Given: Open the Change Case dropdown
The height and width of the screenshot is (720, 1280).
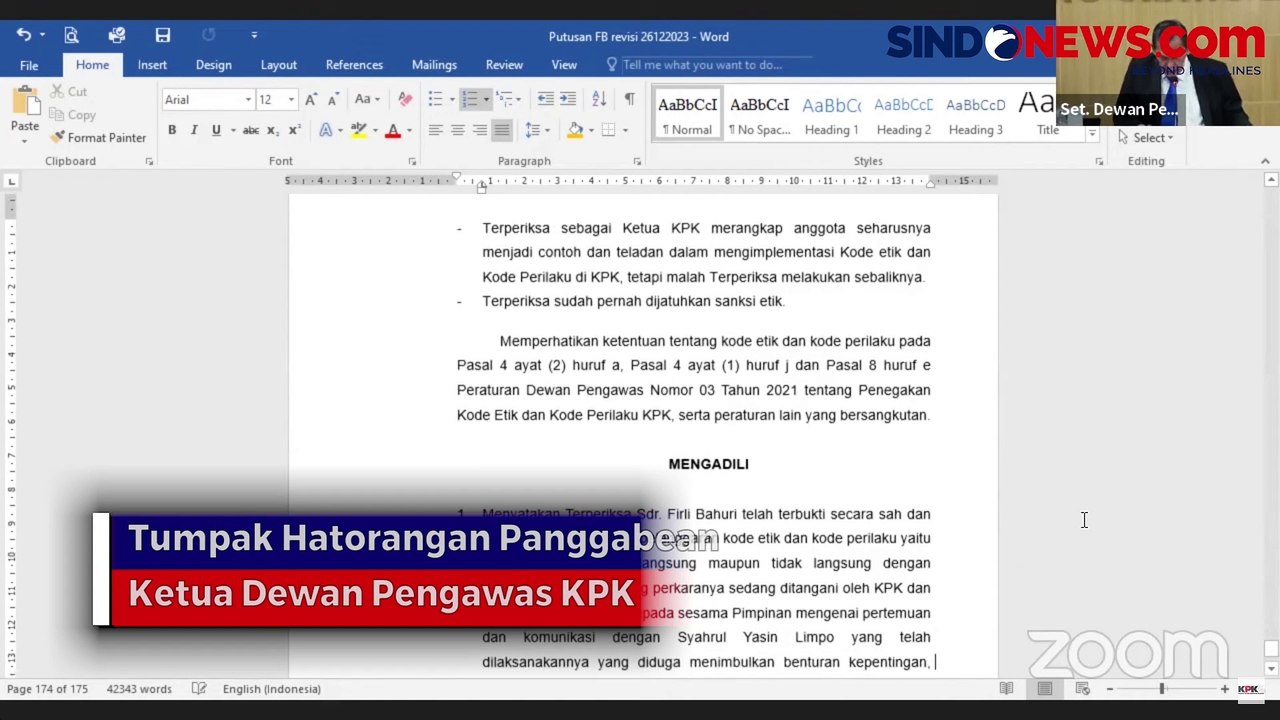Looking at the screenshot, I should pyautogui.click(x=366, y=99).
